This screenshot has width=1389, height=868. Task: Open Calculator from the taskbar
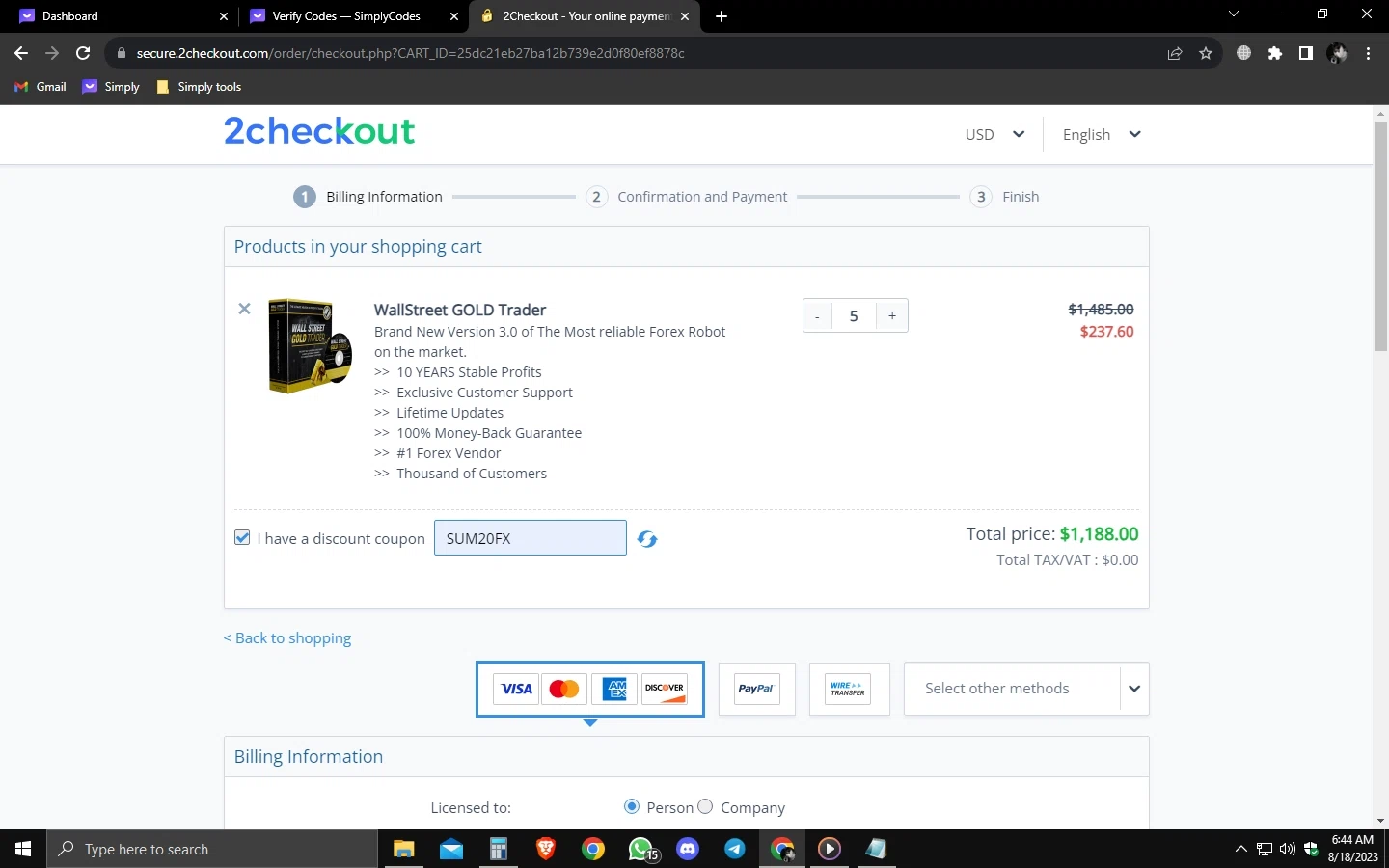[x=498, y=849]
